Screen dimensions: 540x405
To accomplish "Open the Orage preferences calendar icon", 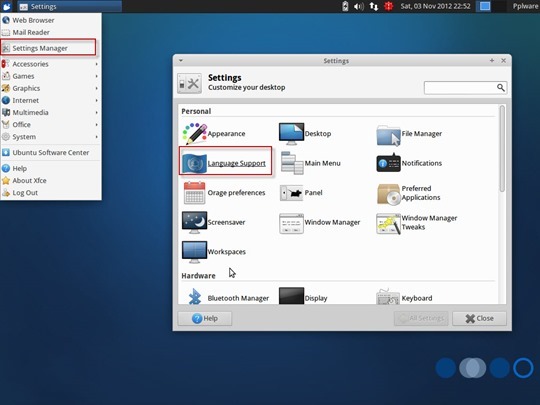I will coord(195,193).
